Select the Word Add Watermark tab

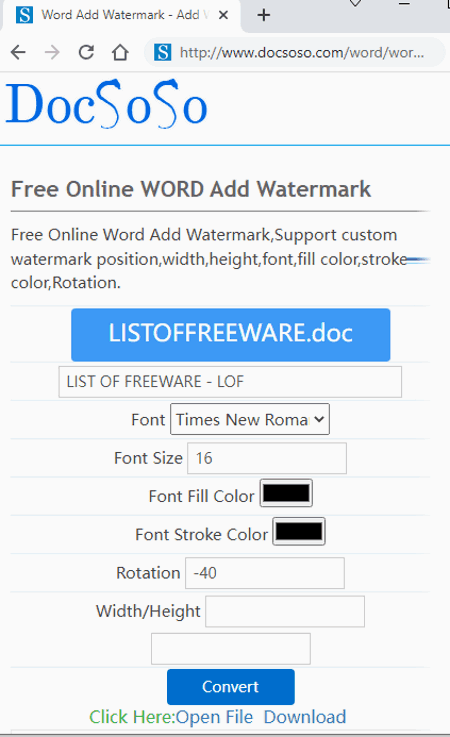pyautogui.click(x=122, y=16)
